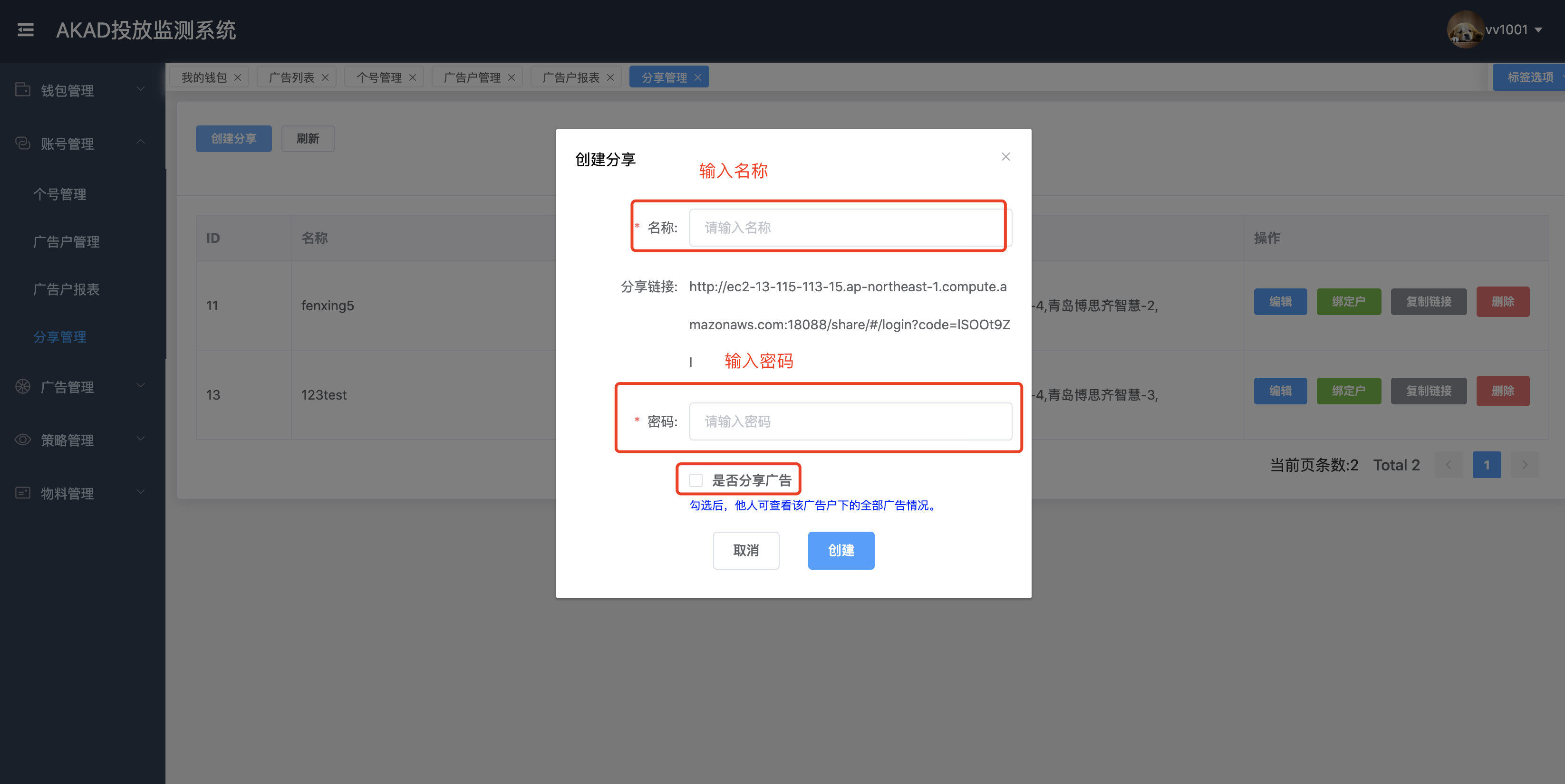Click the blue 创建 button

(x=841, y=550)
